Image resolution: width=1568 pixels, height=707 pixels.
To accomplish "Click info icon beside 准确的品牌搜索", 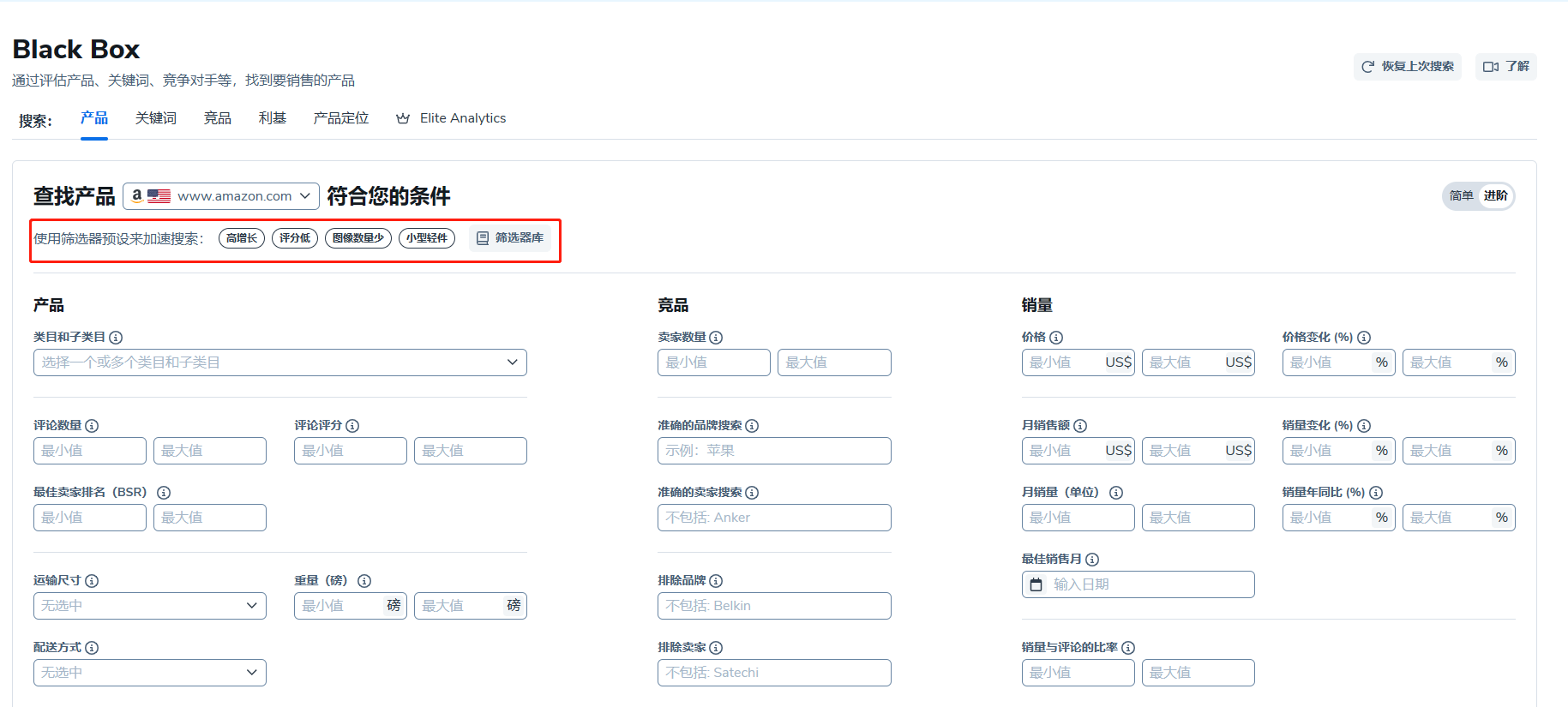I will point(752,426).
